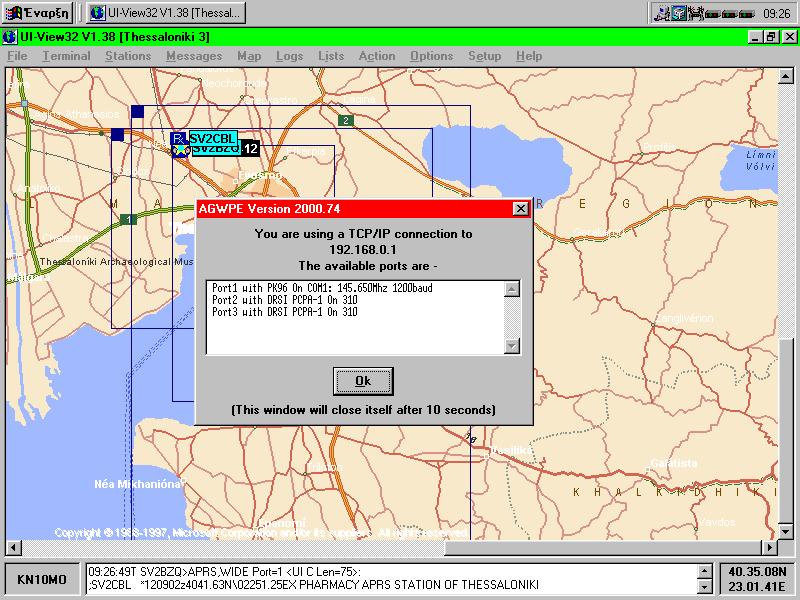Click the third modem tray icon
Viewport: 800px width, 600px height.
(x=746, y=14)
